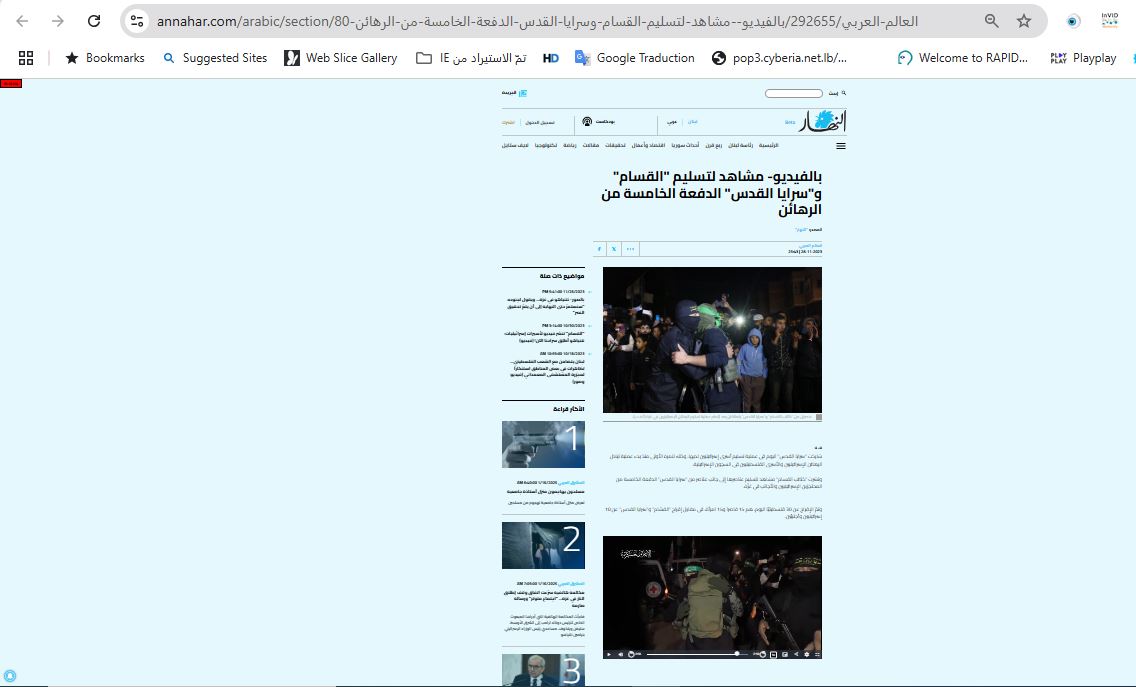Click the site search input field

(x=793, y=93)
